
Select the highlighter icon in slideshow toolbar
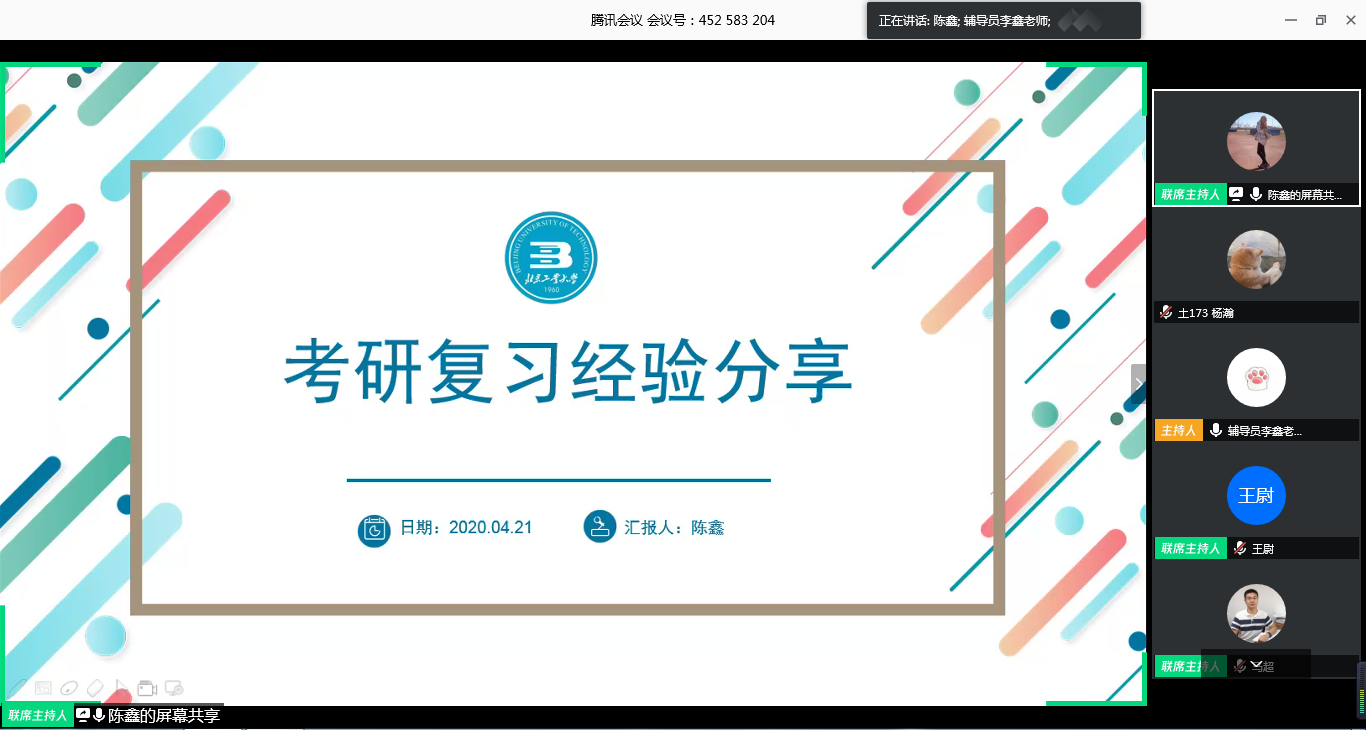[x=69, y=688]
